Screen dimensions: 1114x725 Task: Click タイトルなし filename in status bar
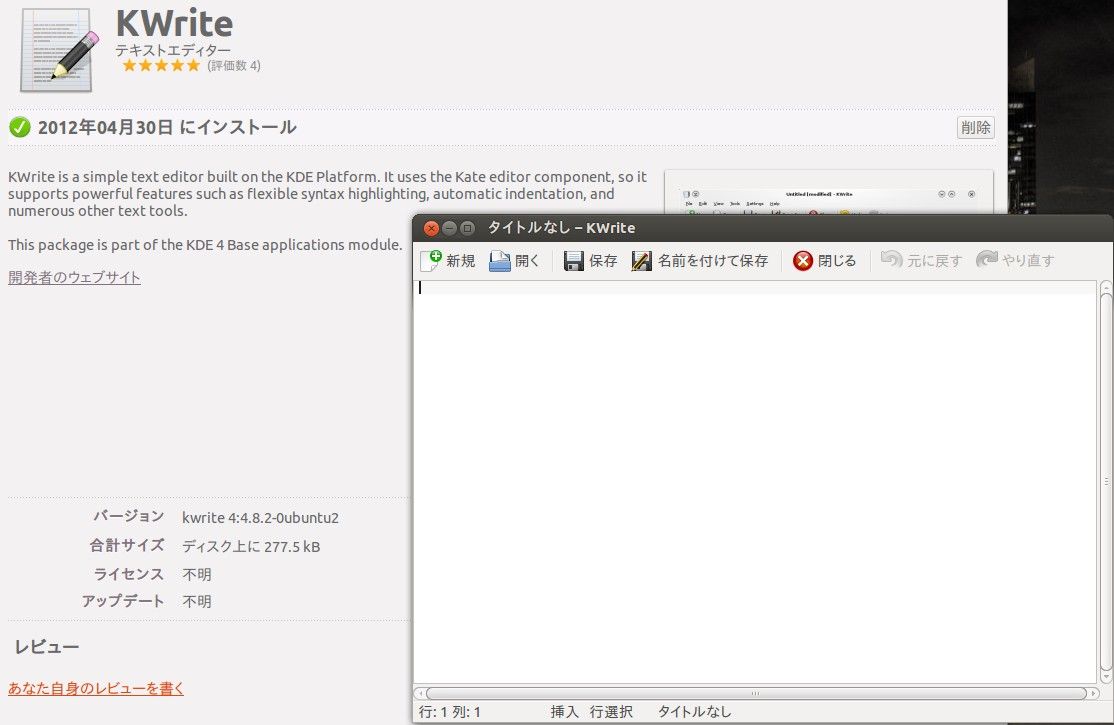pos(694,711)
